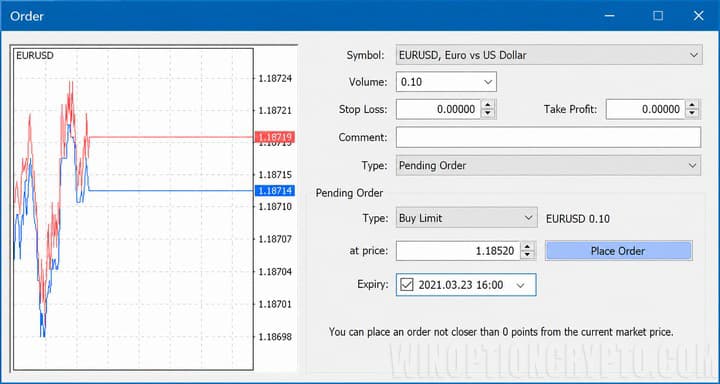Click the Place Order button

coord(618,251)
